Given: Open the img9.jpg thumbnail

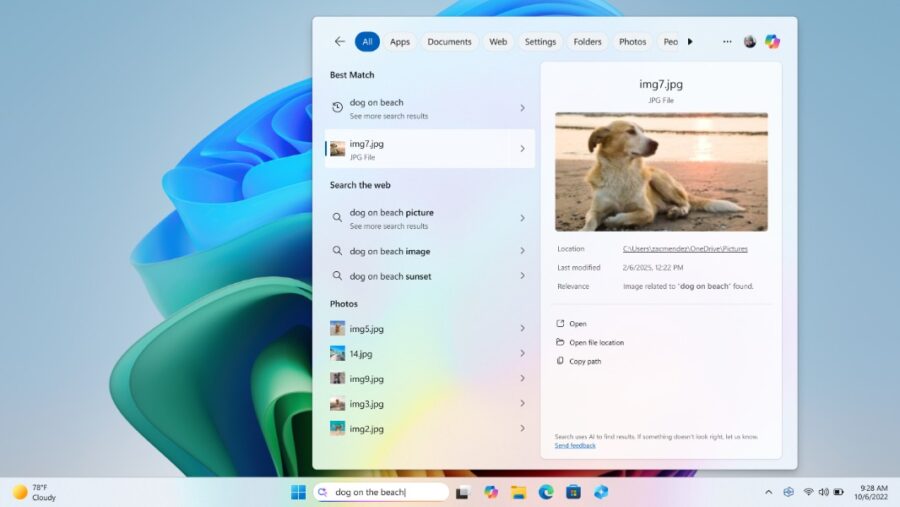Looking at the screenshot, I should click(x=338, y=378).
